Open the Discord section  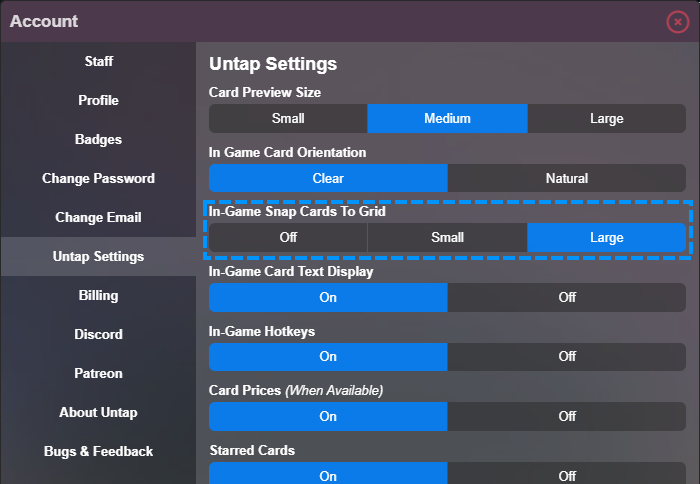click(98, 334)
